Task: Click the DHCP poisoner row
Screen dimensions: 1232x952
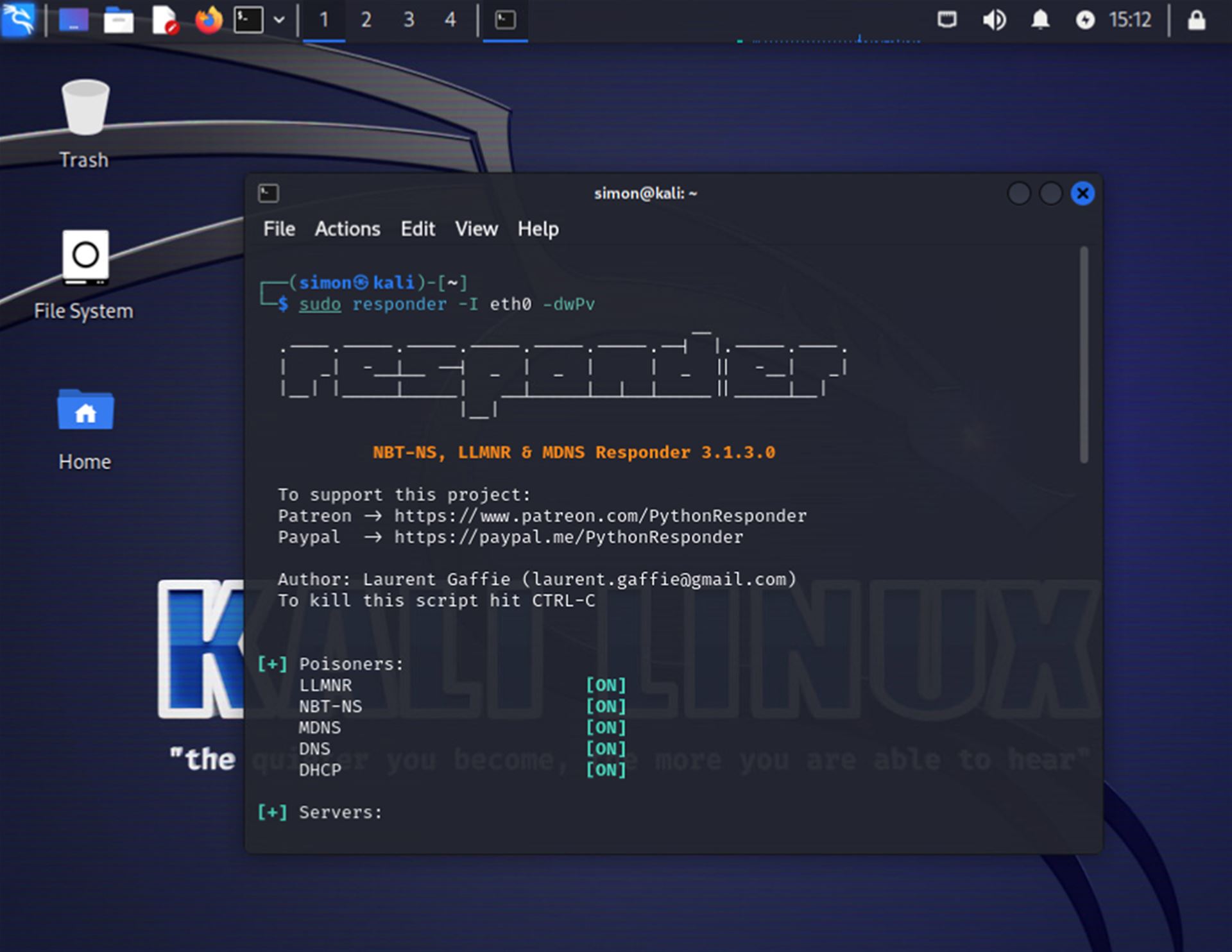Action: click(x=462, y=770)
